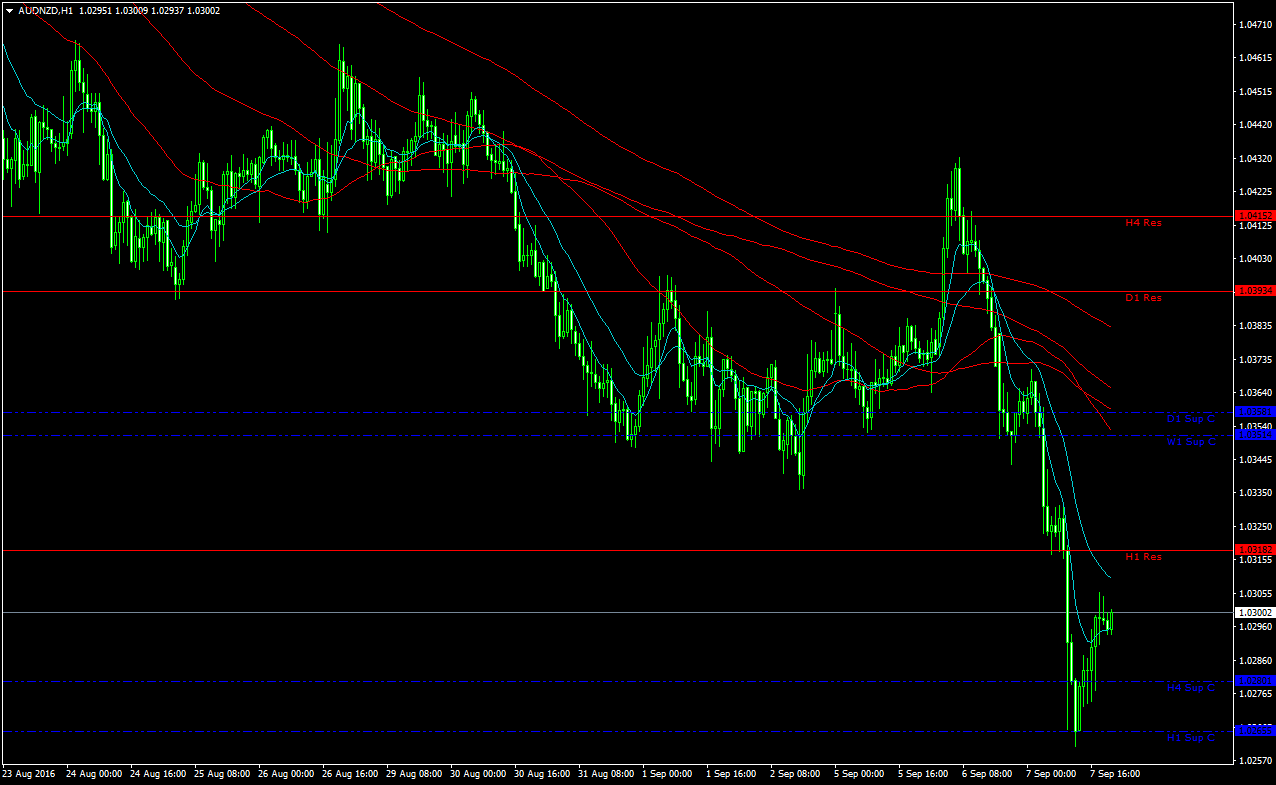The height and width of the screenshot is (785, 1276).
Task: Click the 24 Aug 00:00 time label
Action: tap(94, 774)
